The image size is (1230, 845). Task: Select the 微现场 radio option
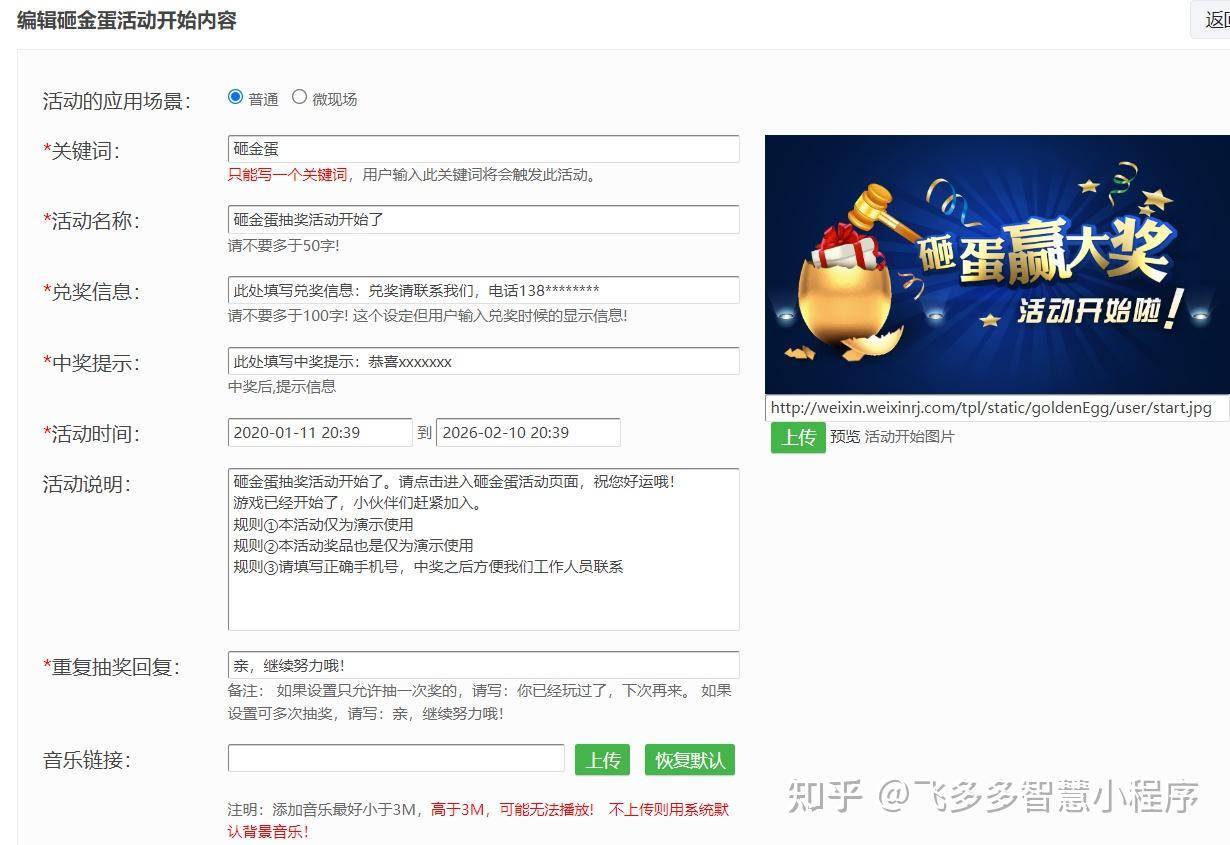[x=299, y=97]
